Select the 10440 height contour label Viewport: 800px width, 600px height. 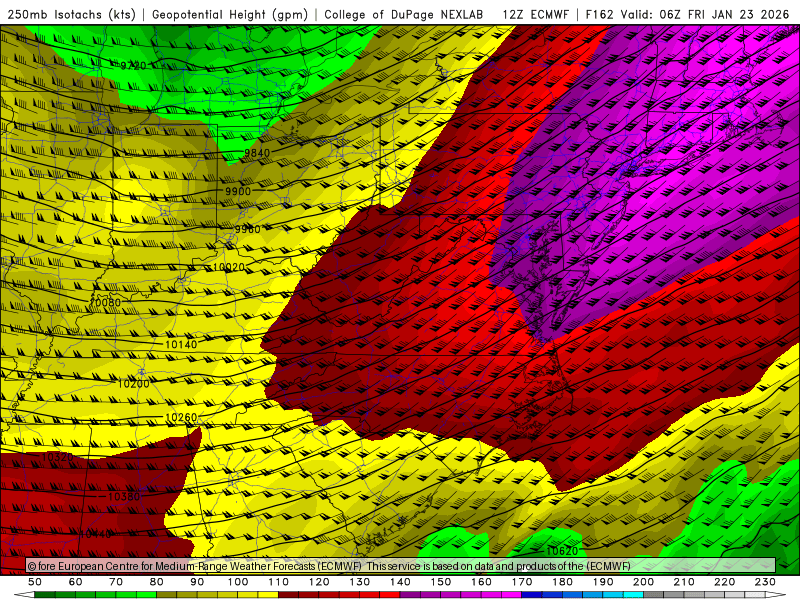coord(95,534)
